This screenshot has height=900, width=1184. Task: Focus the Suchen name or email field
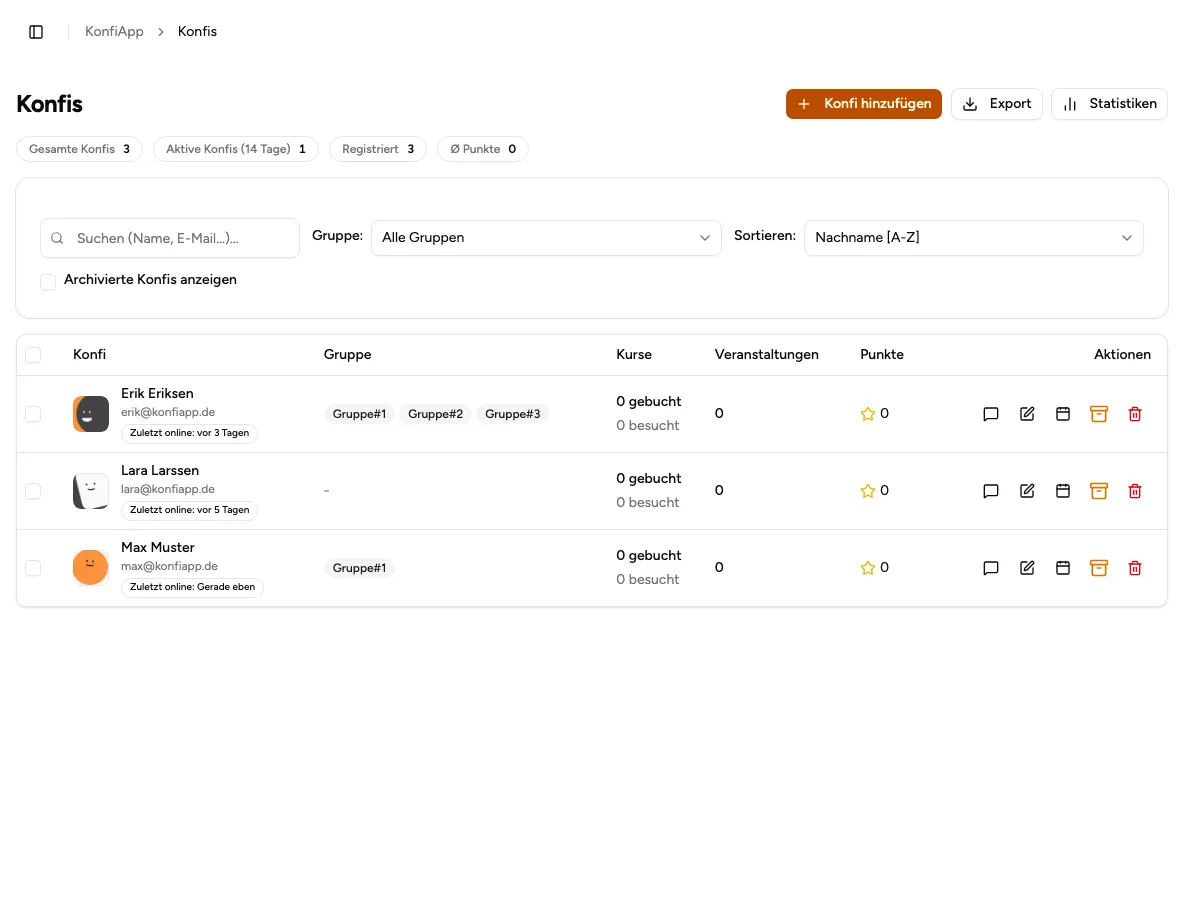click(170, 239)
